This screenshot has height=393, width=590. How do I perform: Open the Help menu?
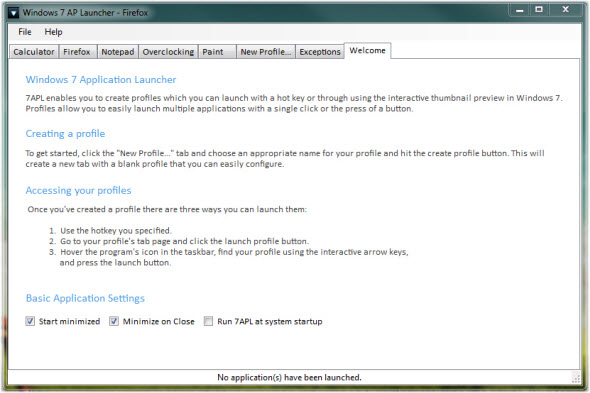53,32
